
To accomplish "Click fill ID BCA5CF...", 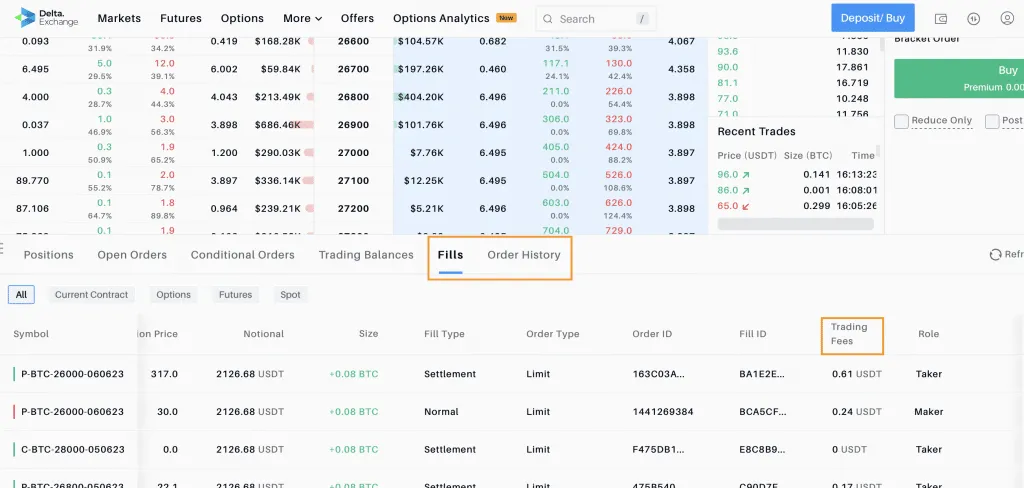I will [x=762, y=412].
